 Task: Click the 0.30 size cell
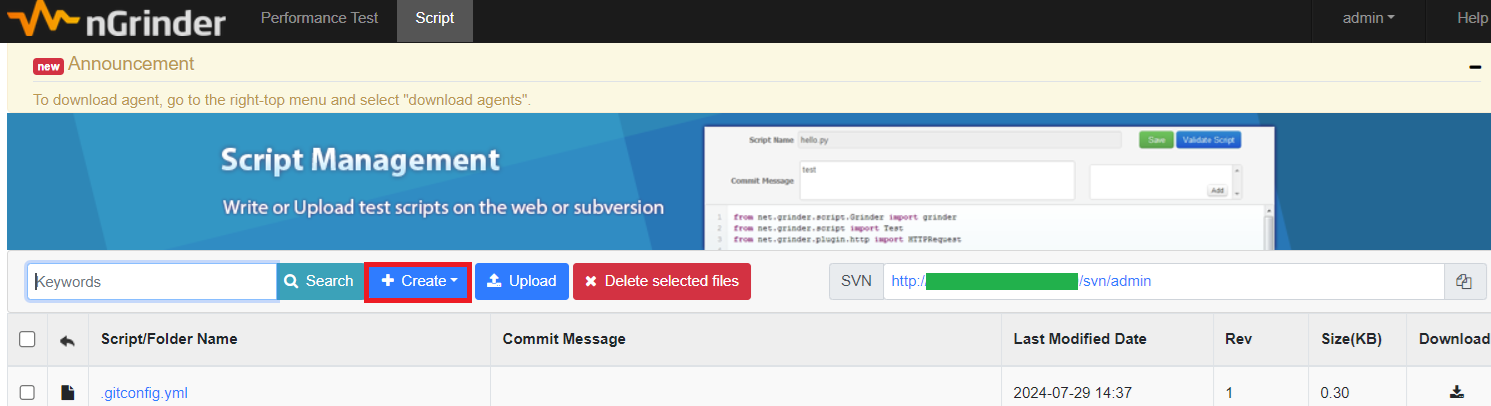click(1334, 393)
